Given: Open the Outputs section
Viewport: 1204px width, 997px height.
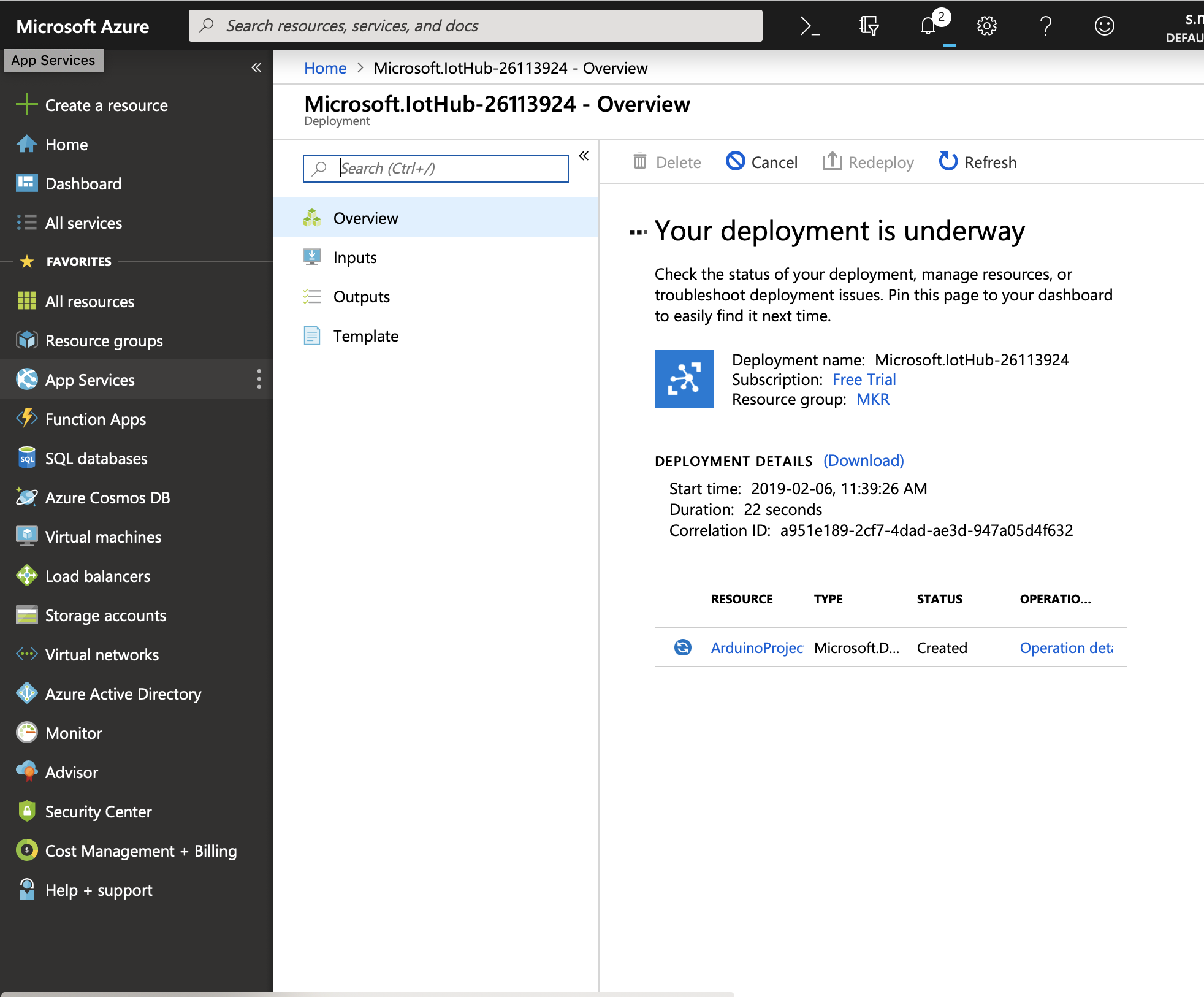Looking at the screenshot, I should tap(361, 296).
